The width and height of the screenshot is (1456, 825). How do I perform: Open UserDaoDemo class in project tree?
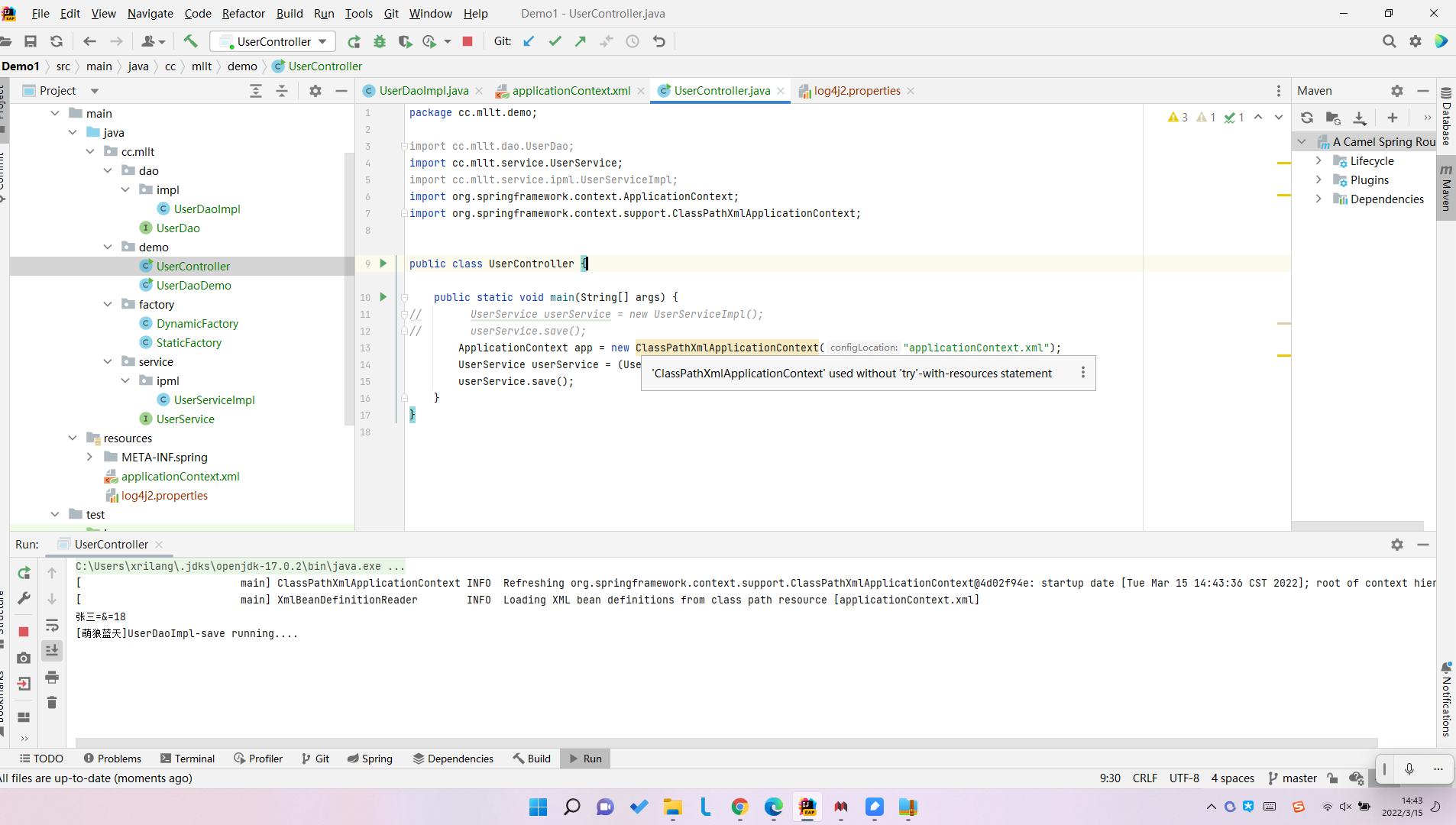[193, 285]
